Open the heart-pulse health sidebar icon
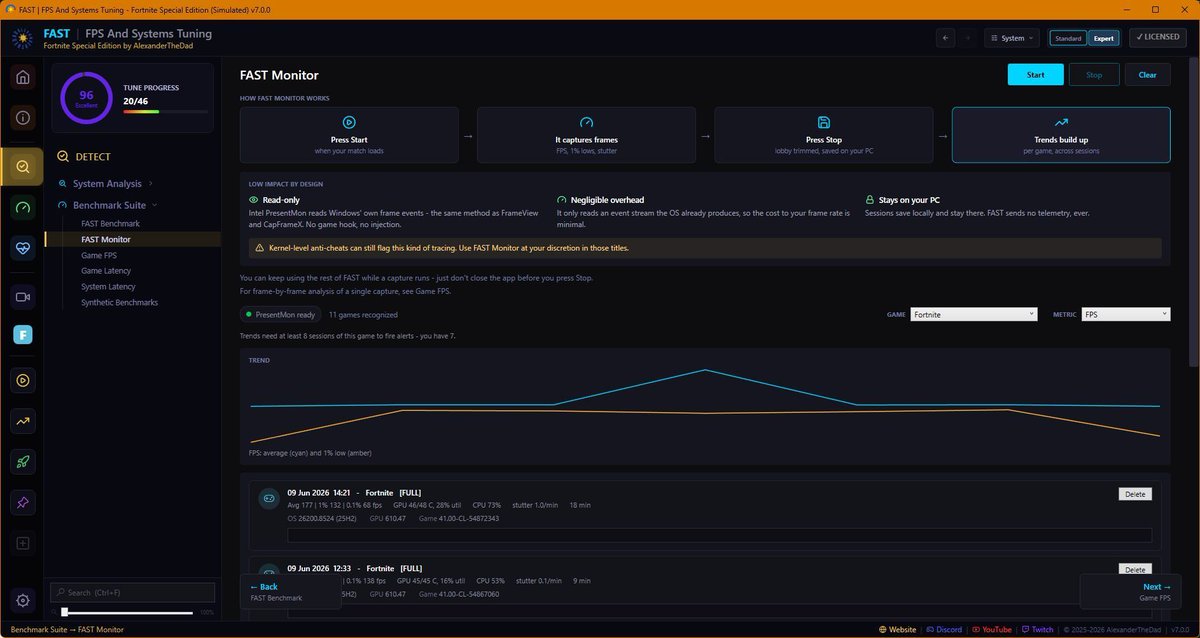 [23, 248]
